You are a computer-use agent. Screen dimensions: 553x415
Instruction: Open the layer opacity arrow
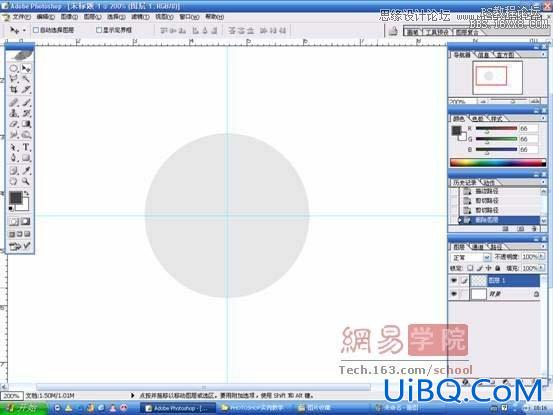point(541,257)
